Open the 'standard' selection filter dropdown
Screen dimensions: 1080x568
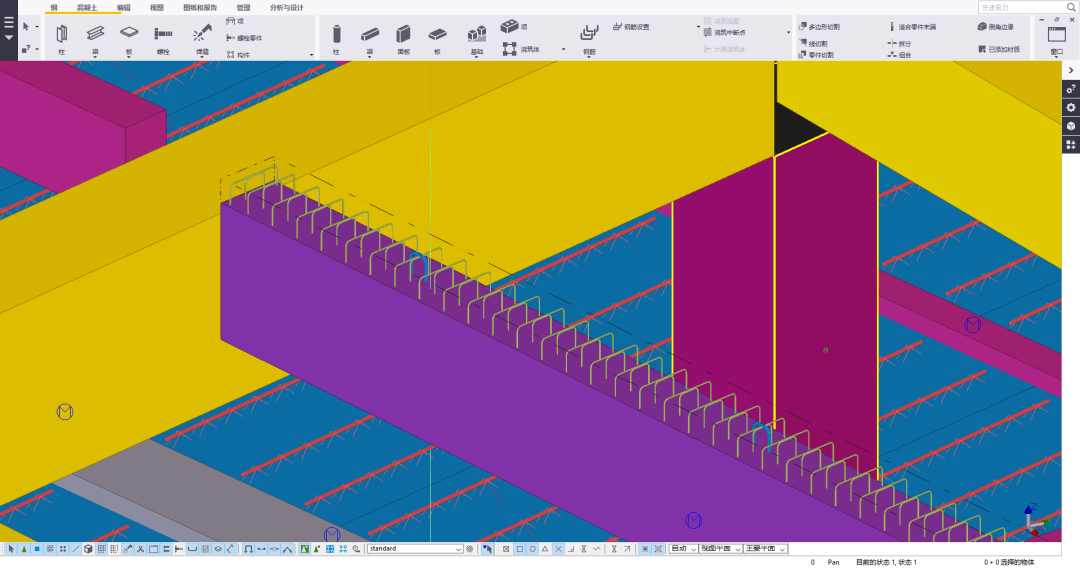(x=415, y=549)
